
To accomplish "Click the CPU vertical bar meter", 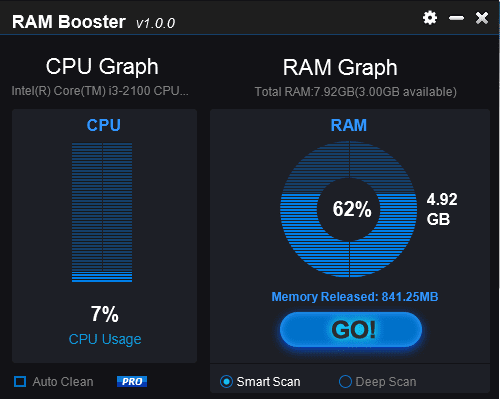I will [x=102, y=213].
